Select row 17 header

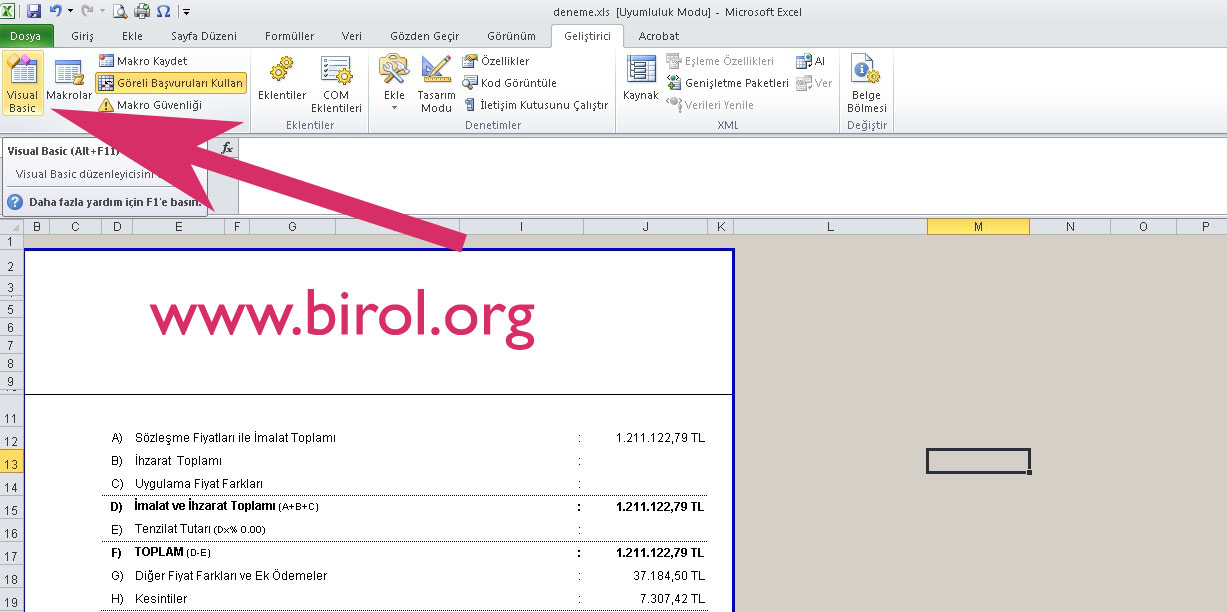coord(12,556)
